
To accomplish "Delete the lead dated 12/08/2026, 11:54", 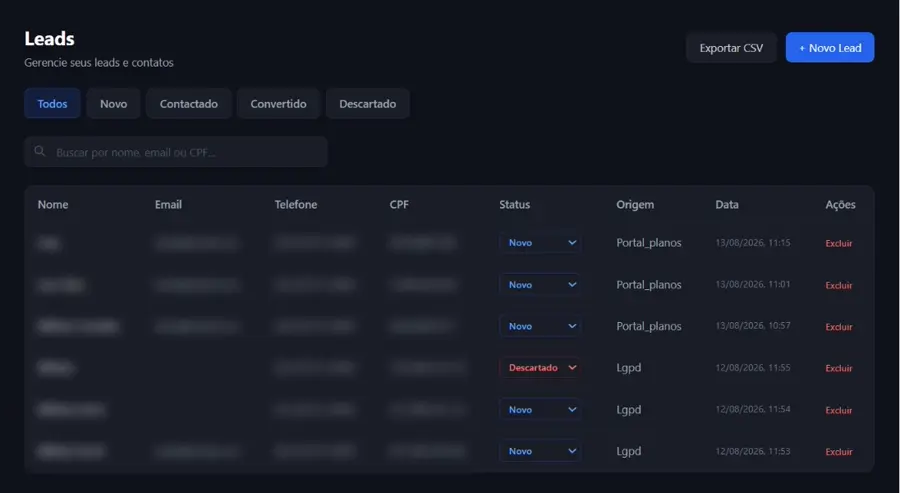I will pyautogui.click(x=839, y=410).
